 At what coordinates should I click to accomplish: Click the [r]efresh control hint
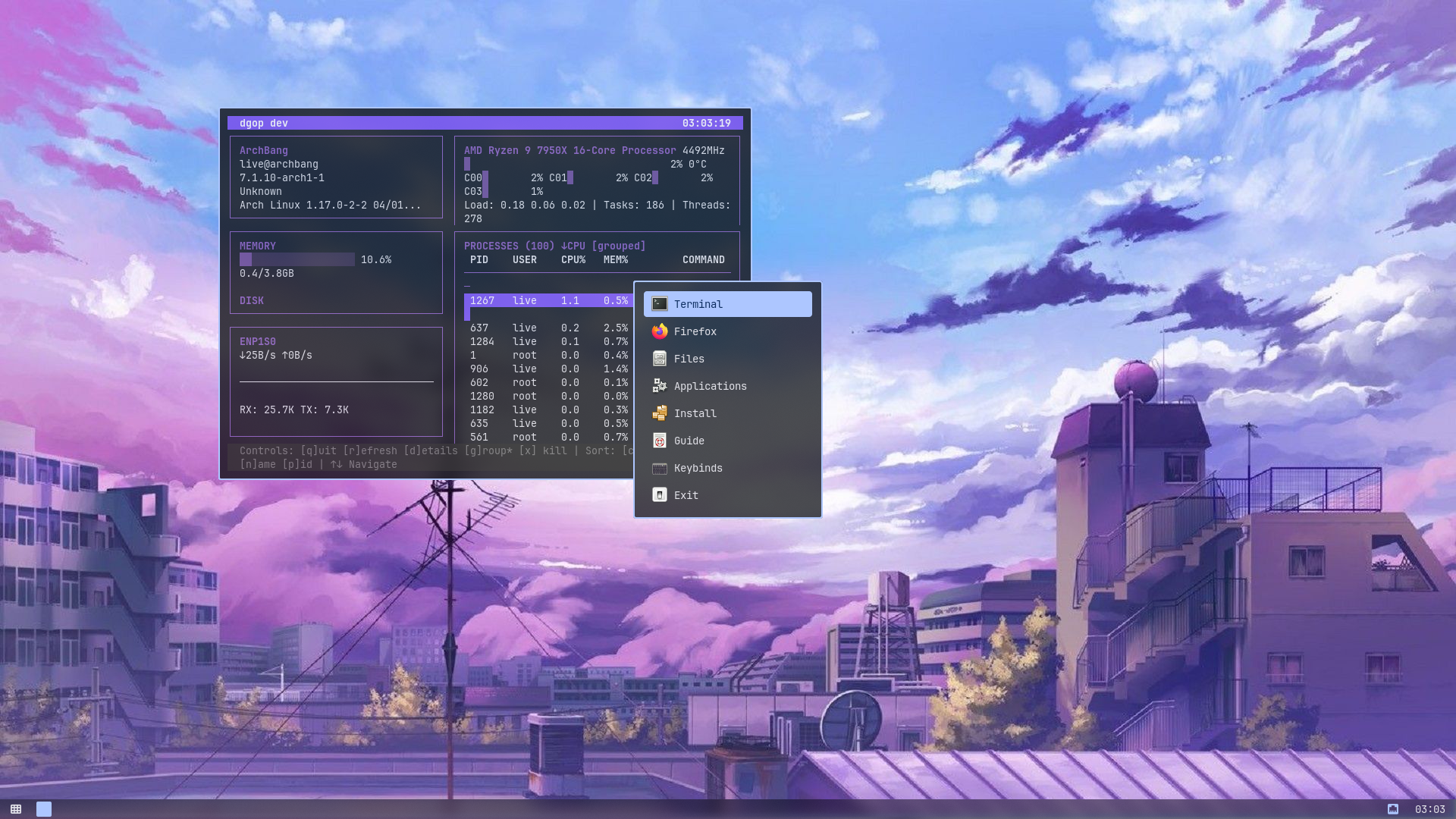370,450
